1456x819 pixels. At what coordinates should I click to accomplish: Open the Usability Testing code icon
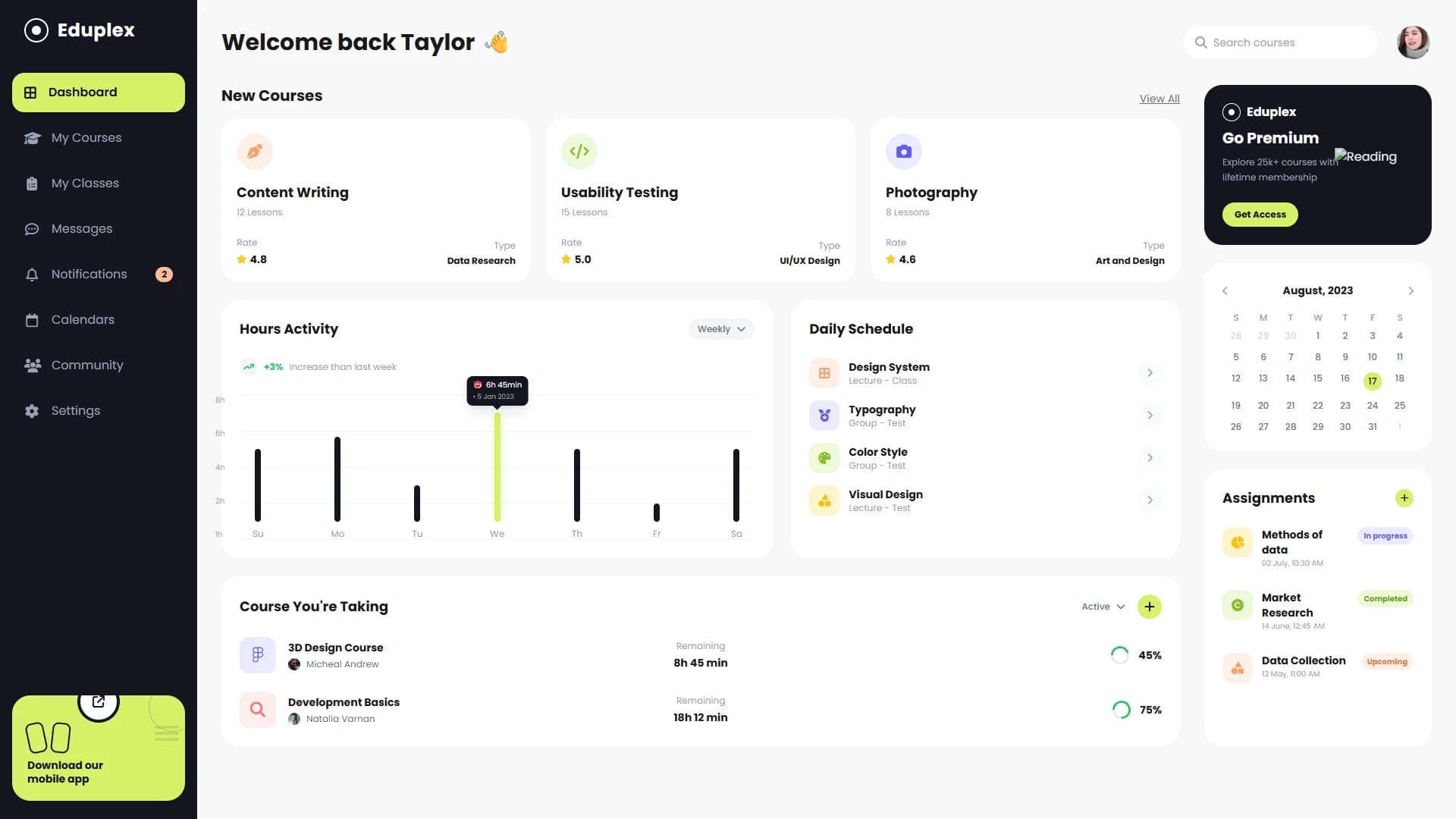579,151
